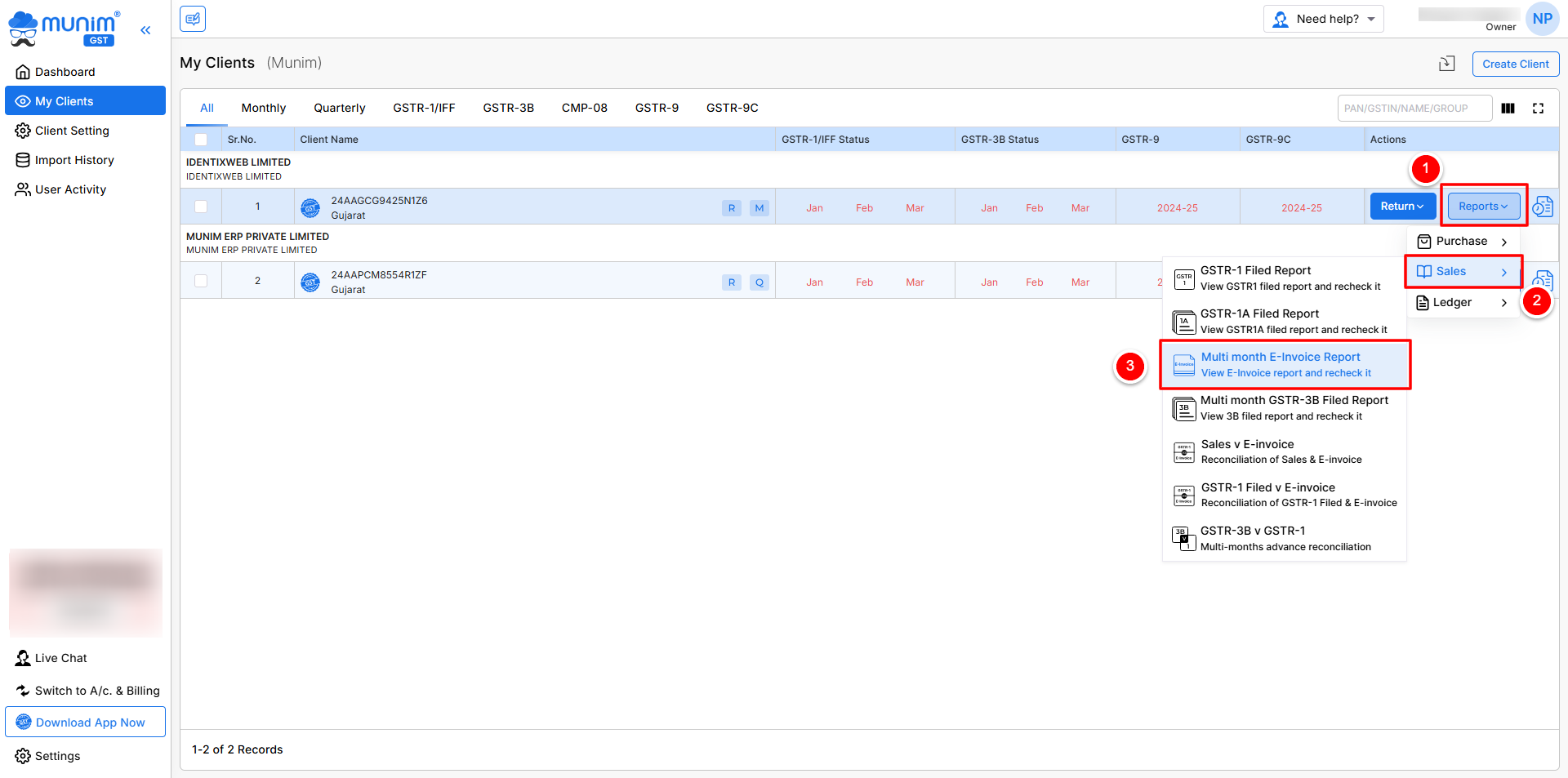
Task: Click the export icon beside Create Client
Action: 1446,64
